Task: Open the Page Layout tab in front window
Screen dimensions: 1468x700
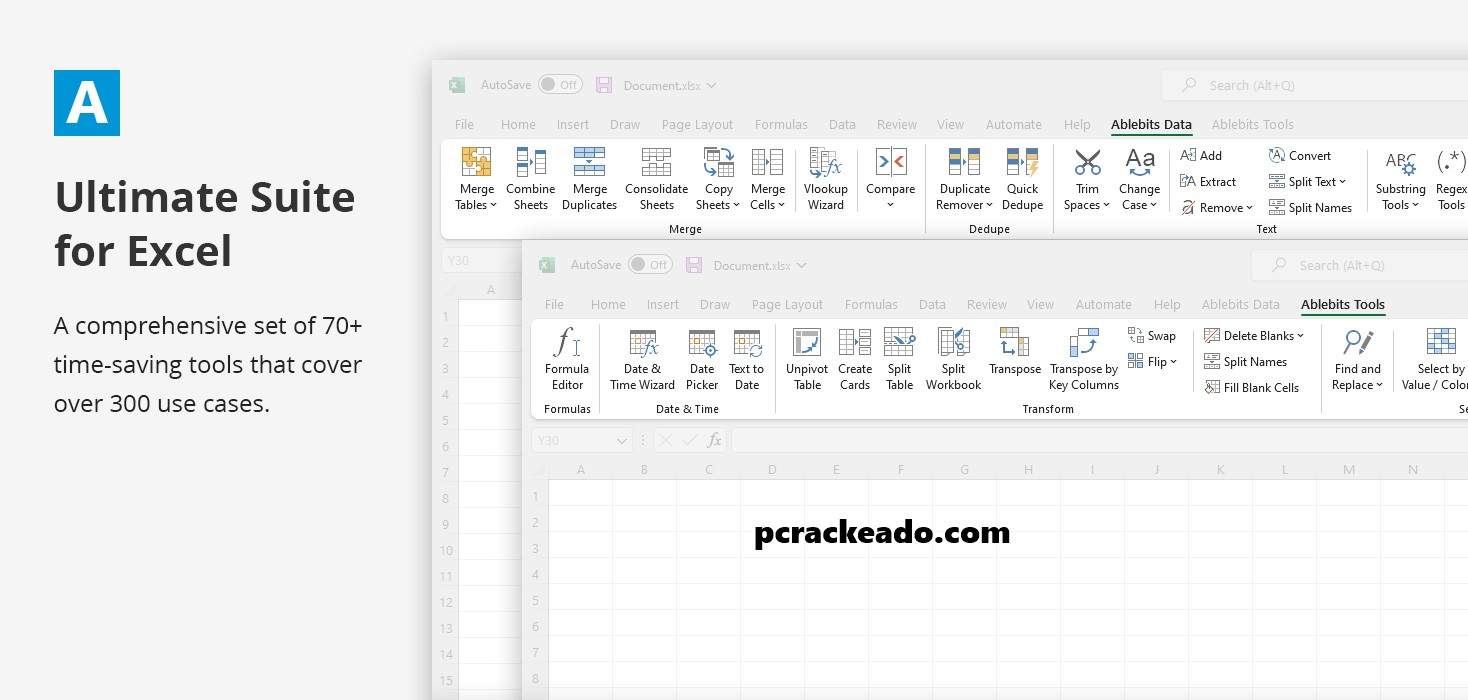Action: click(787, 305)
